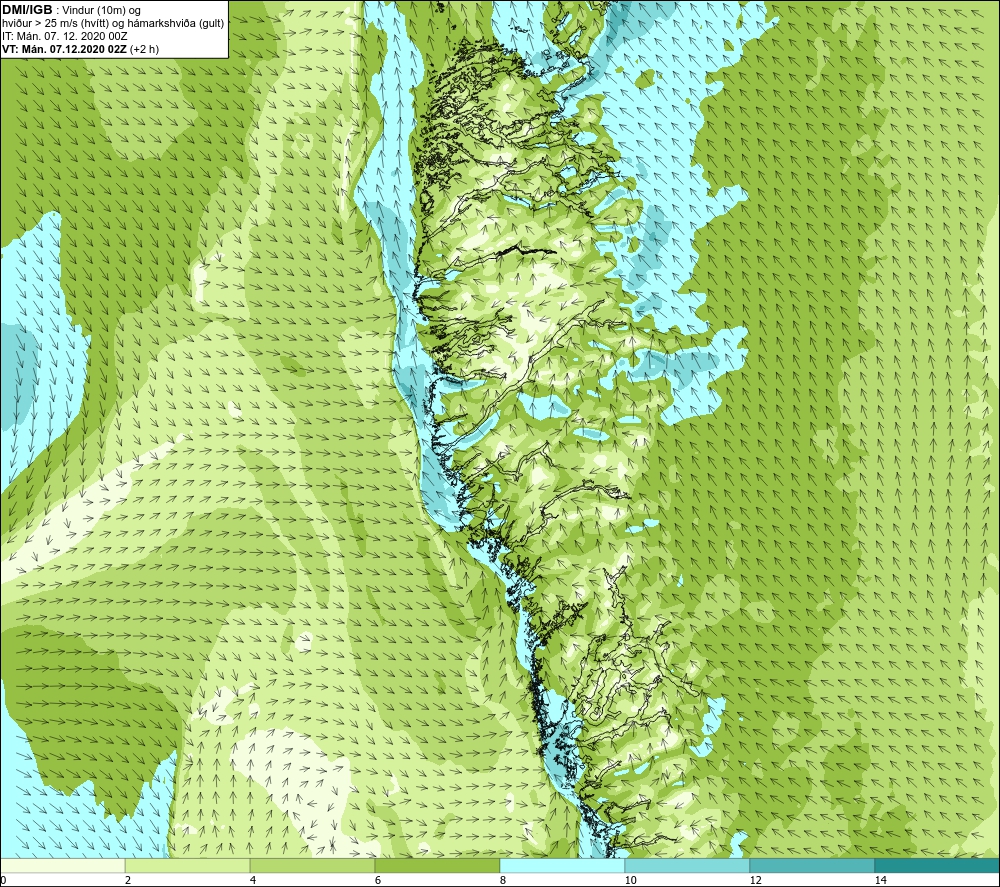Image resolution: width=1000 pixels, height=887 pixels.
Task: Click the legend scale label '14'
Action: point(880,880)
